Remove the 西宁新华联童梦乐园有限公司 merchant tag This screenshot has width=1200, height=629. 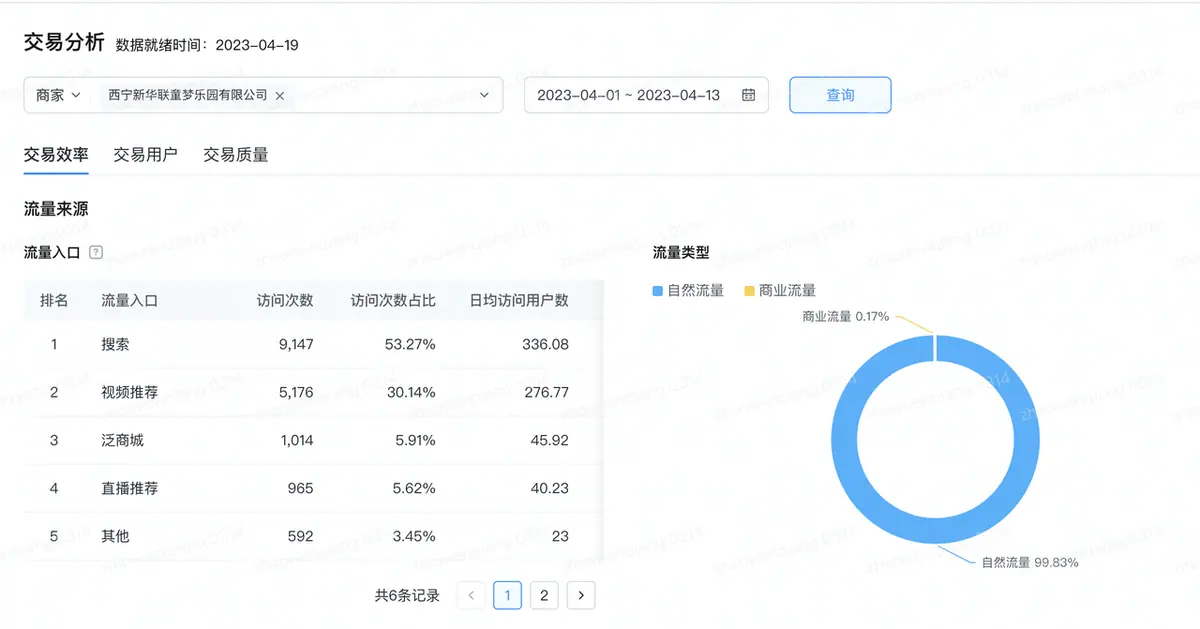280,96
